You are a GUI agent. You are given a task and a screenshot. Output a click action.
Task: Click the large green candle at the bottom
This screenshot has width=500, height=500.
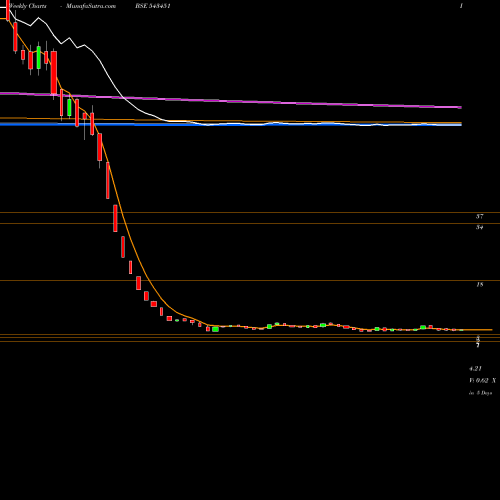coord(215,329)
